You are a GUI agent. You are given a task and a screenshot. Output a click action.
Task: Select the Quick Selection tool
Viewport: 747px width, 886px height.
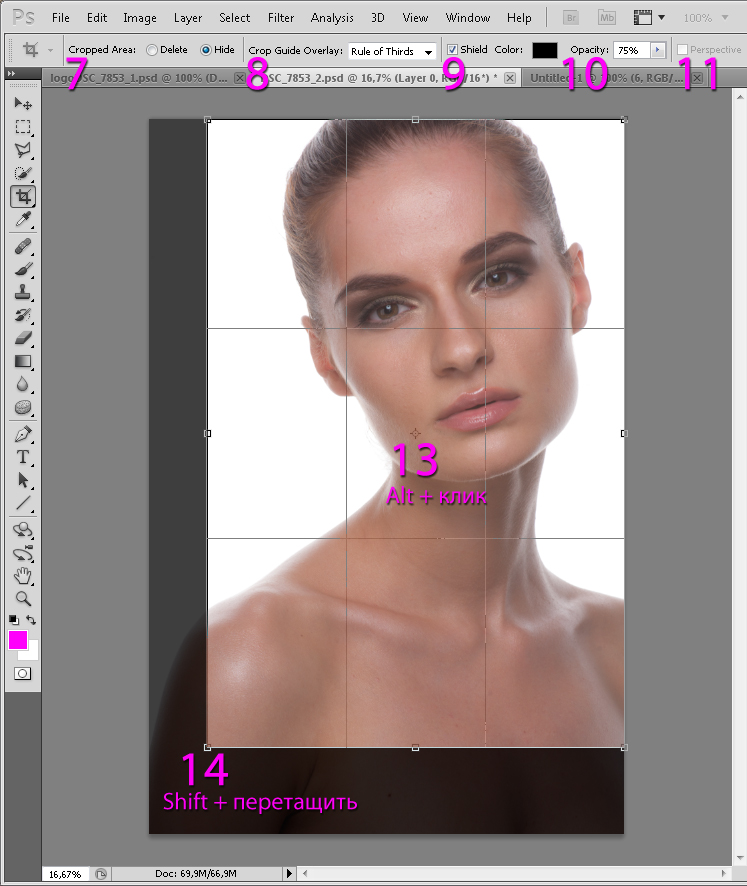tap(23, 173)
